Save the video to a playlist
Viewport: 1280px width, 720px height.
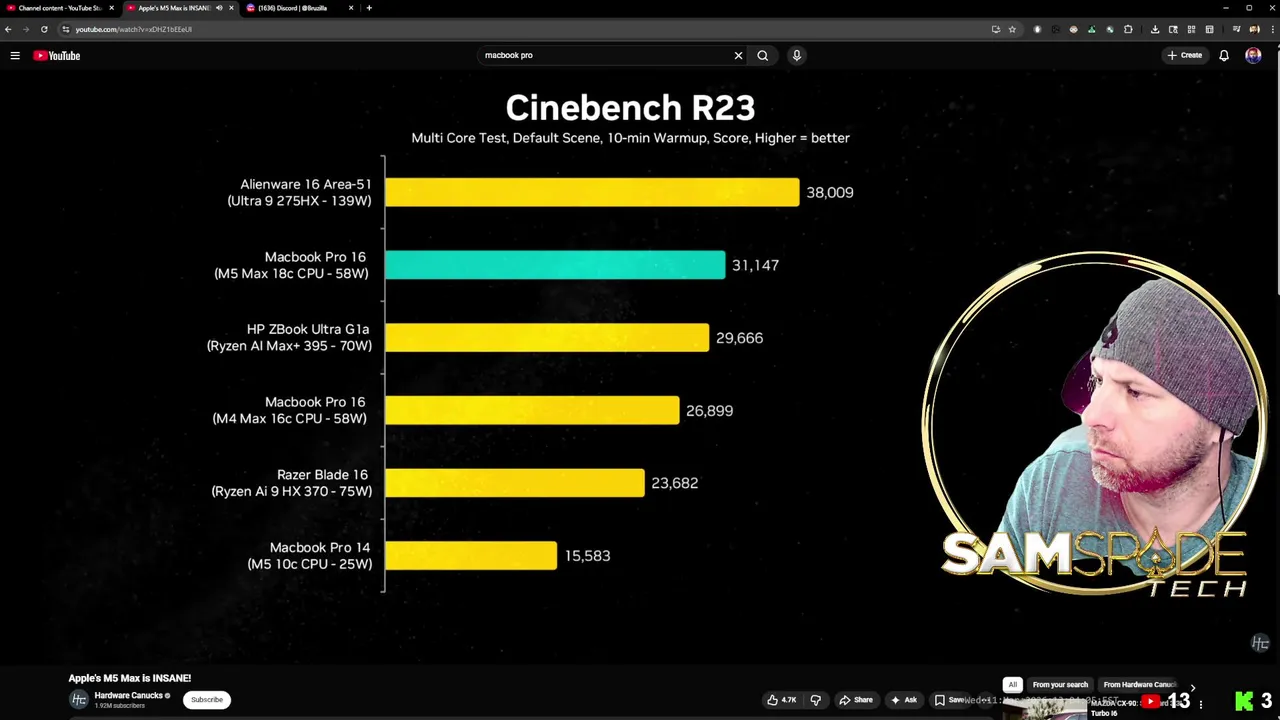[950, 700]
